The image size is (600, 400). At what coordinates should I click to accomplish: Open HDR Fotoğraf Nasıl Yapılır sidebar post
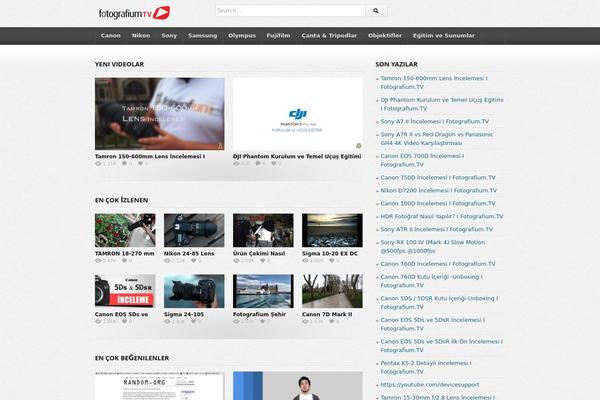[x=442, y=216]
